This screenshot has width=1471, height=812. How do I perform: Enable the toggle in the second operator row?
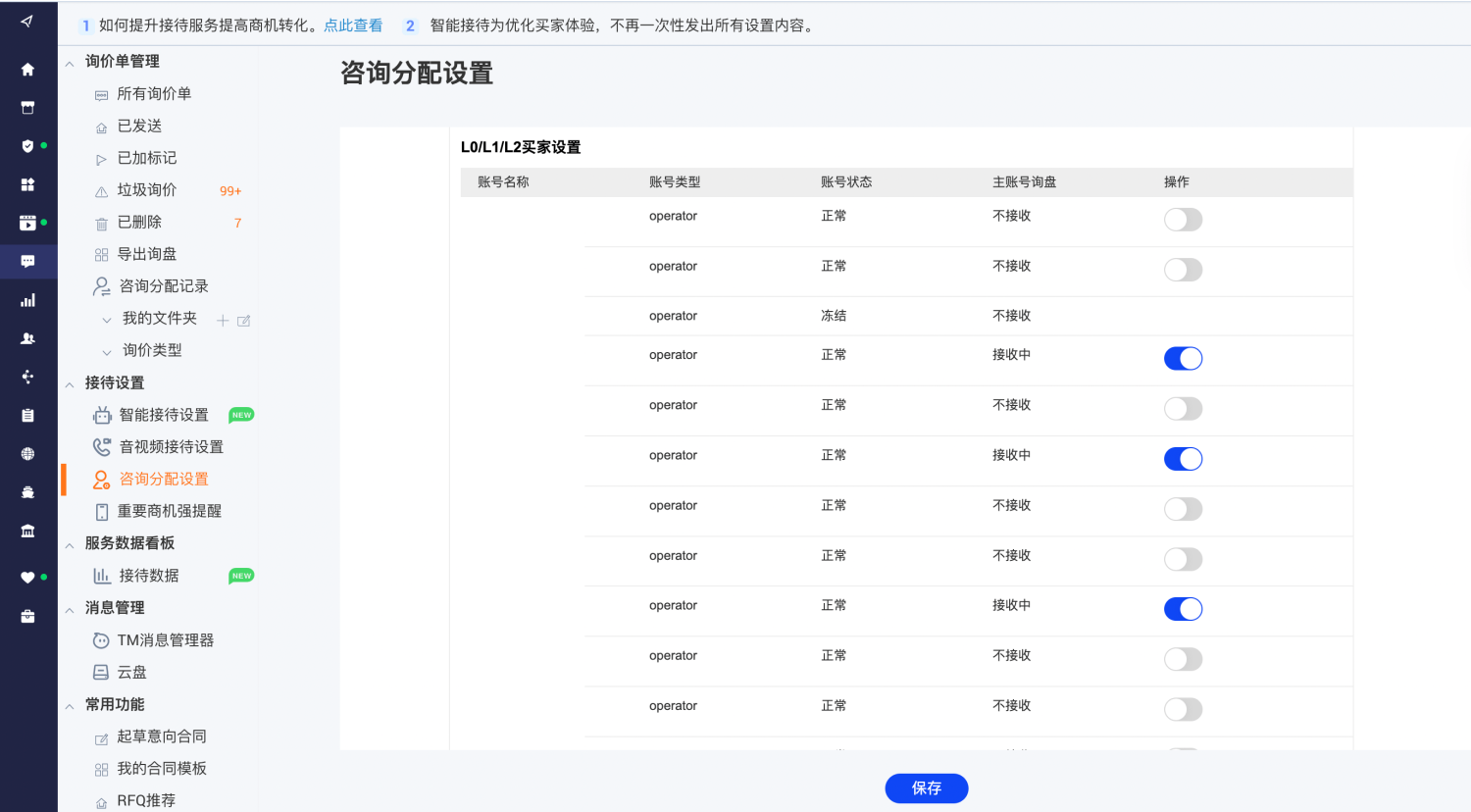click(1183, 270)
